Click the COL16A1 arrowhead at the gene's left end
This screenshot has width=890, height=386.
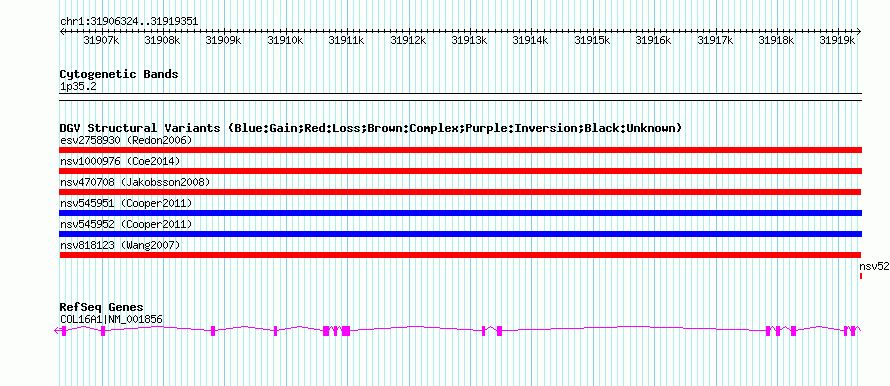[x=57, y=331]
